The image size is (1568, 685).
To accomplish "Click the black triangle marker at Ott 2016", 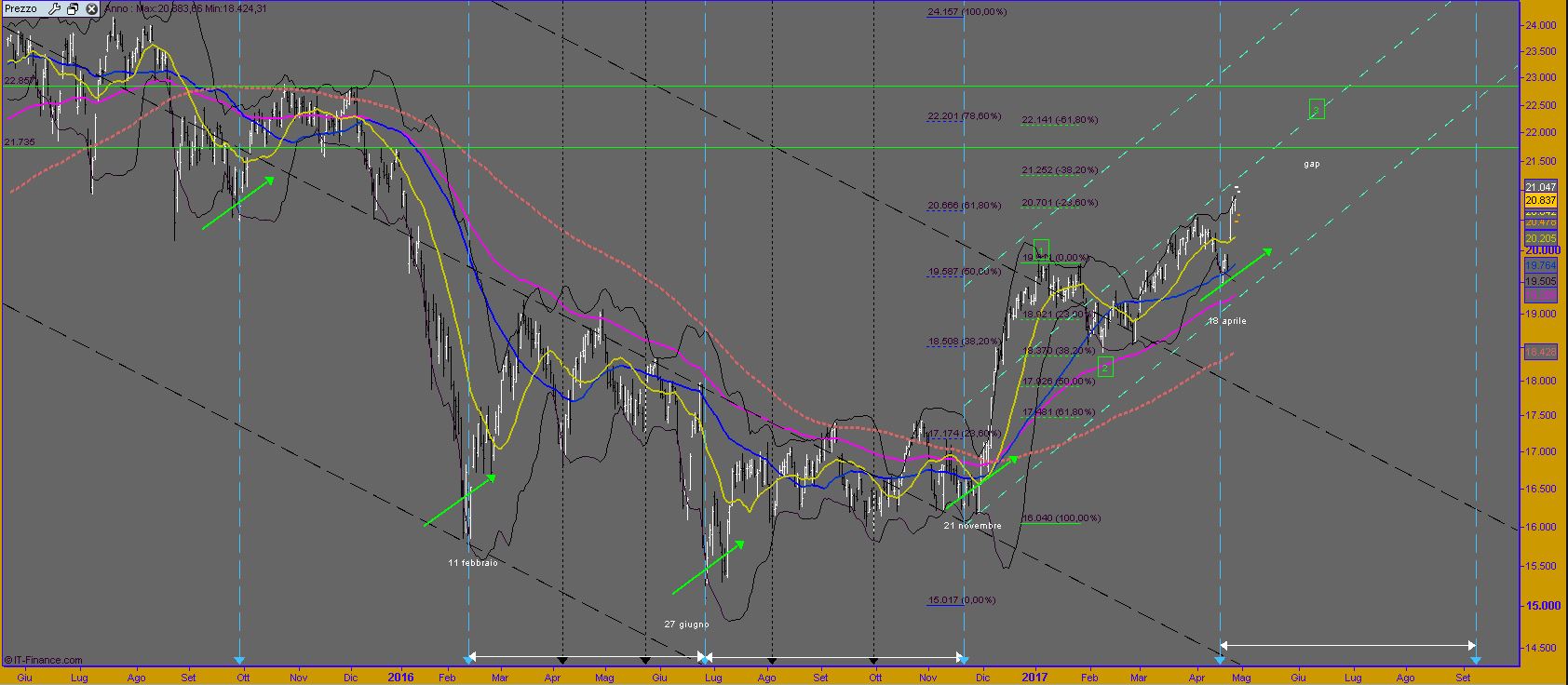I will [873, 661].
